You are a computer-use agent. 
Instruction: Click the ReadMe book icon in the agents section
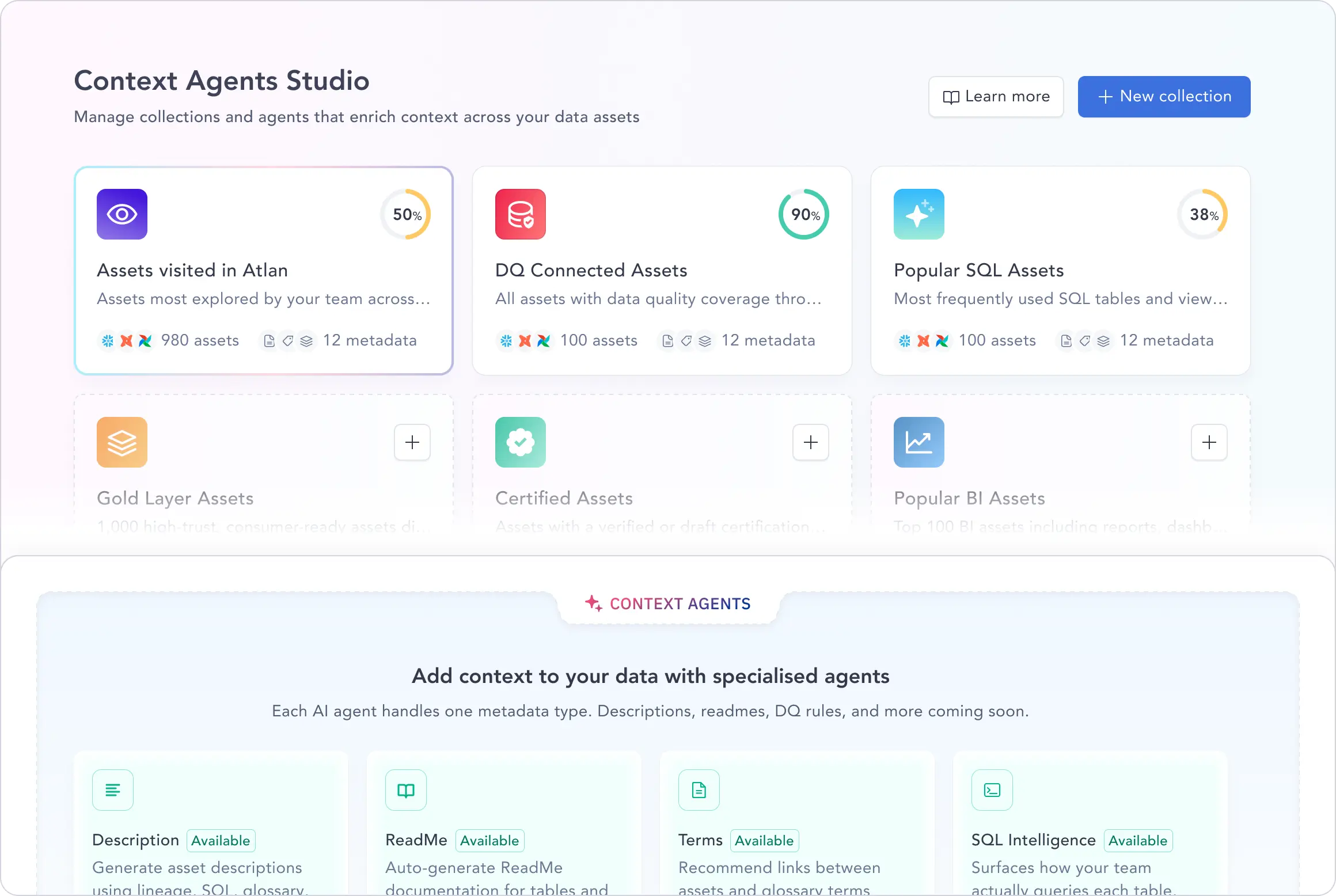click(405, 790)
